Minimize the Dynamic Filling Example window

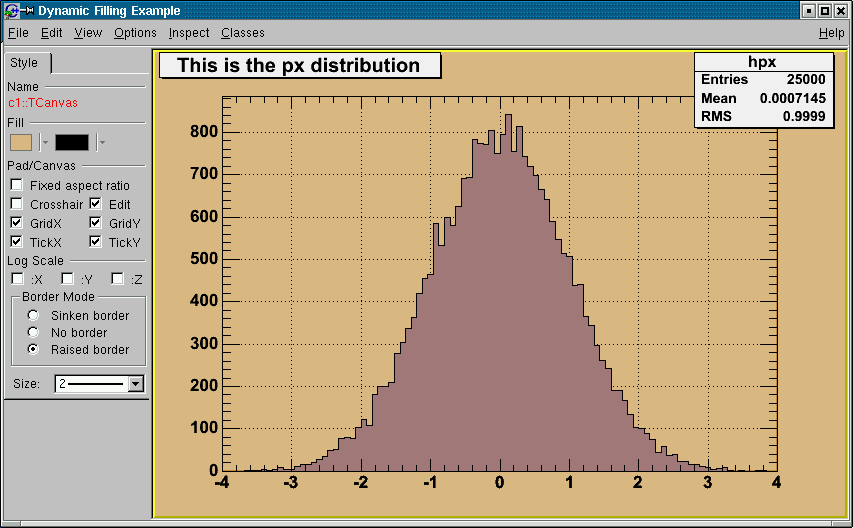click(x=808, y=11)
